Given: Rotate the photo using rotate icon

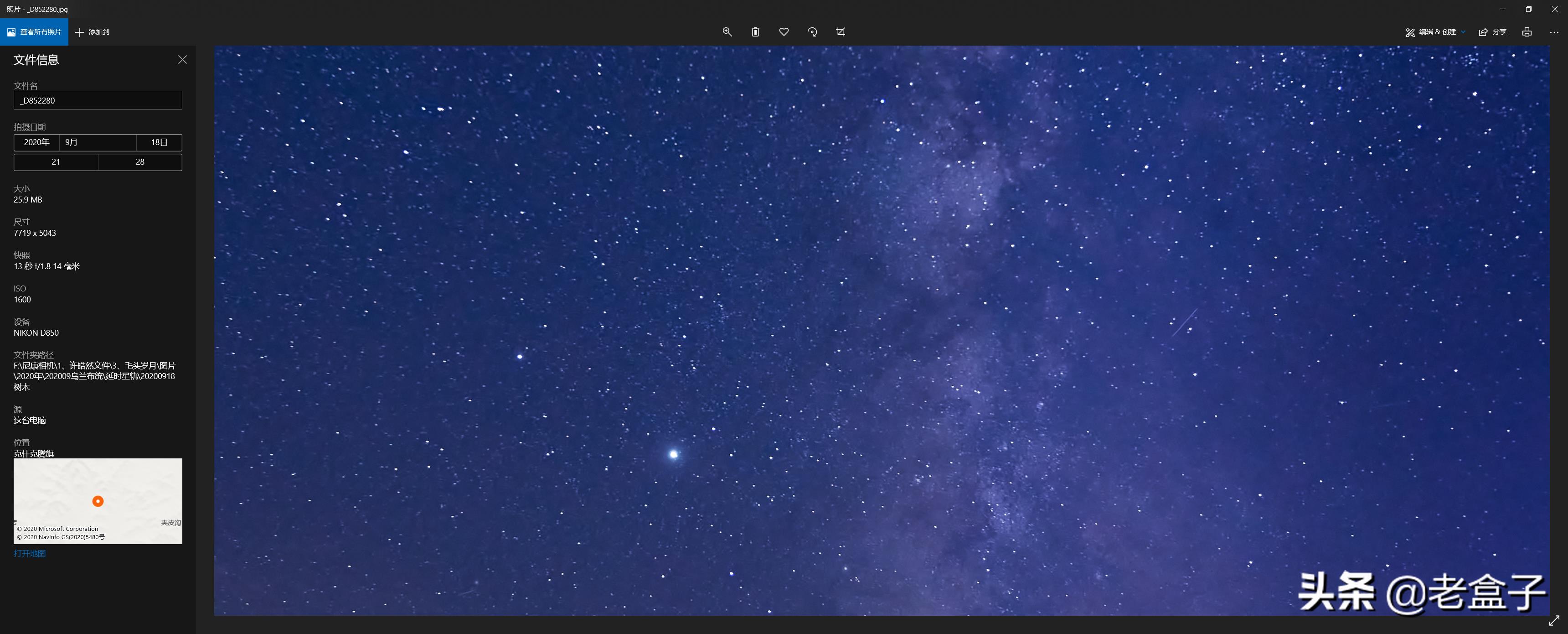Looking at the screenshot, I should pos(812,31).
